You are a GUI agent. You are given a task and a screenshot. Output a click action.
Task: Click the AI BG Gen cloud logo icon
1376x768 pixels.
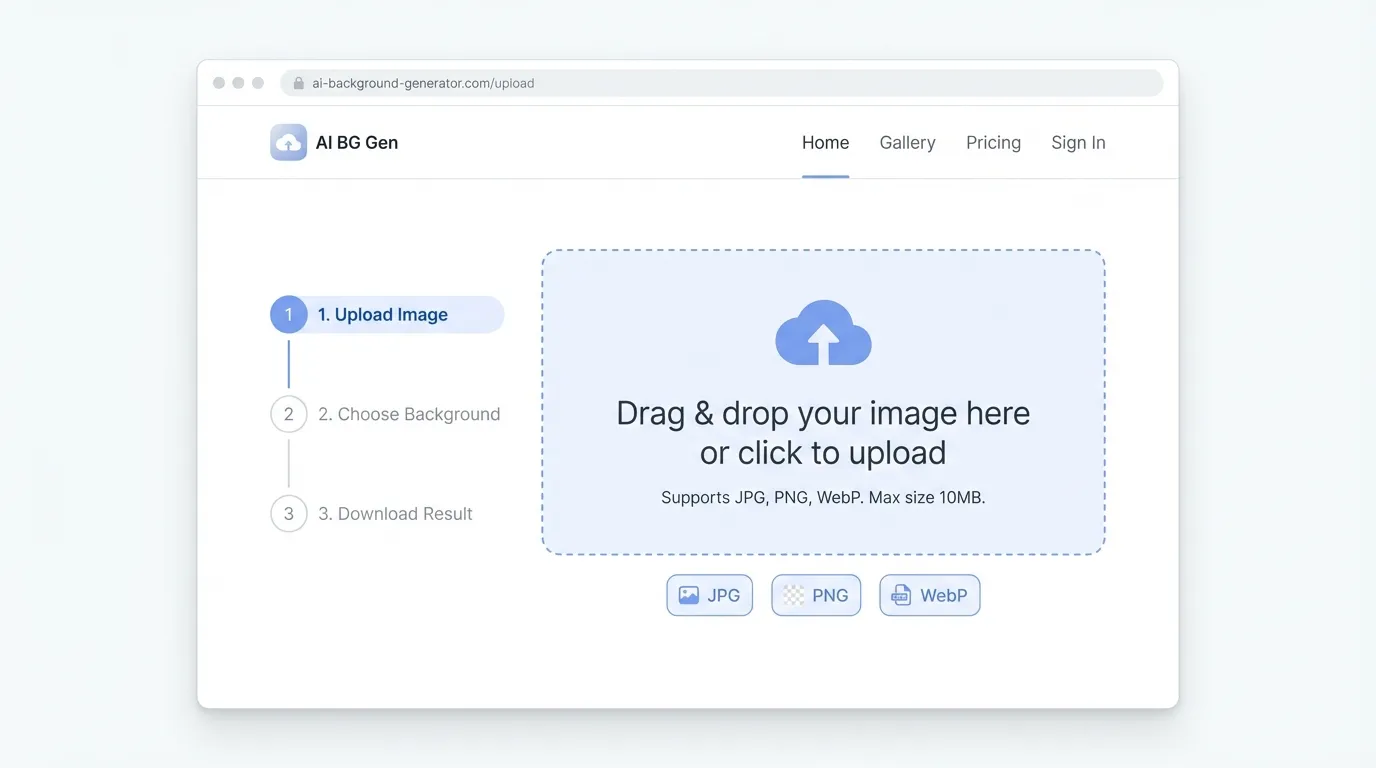click(288, 143)
